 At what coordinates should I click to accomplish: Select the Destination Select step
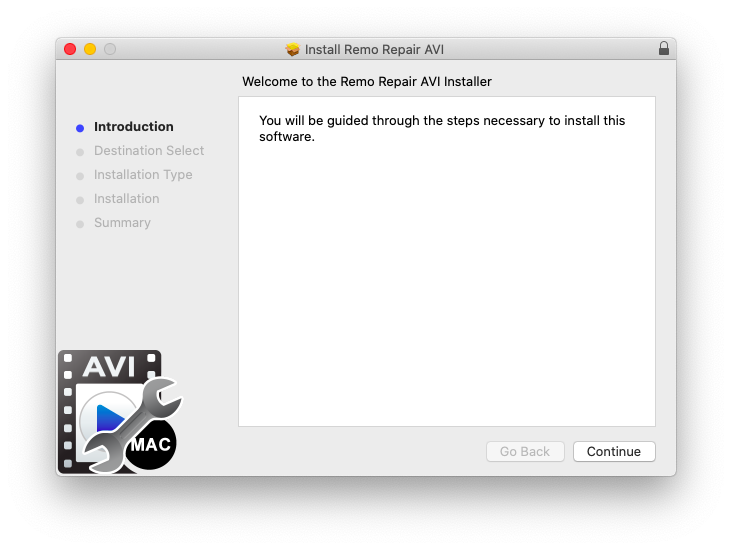[x=149, y=150]
